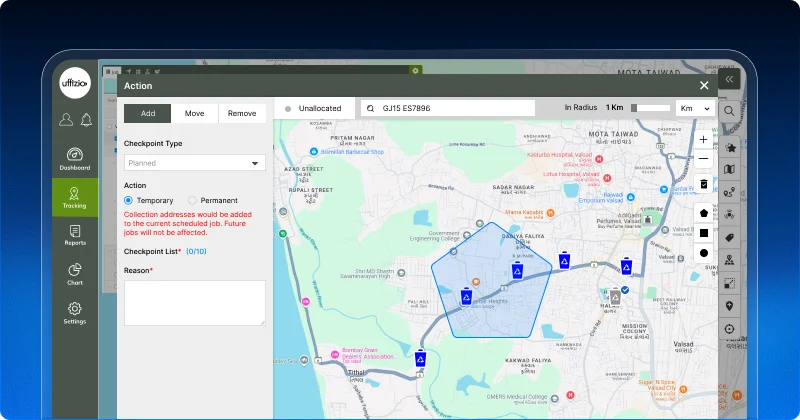Click the resize squares icon on right toolbar
This screenshot has width=800, height=420.
tap(730, 283)
